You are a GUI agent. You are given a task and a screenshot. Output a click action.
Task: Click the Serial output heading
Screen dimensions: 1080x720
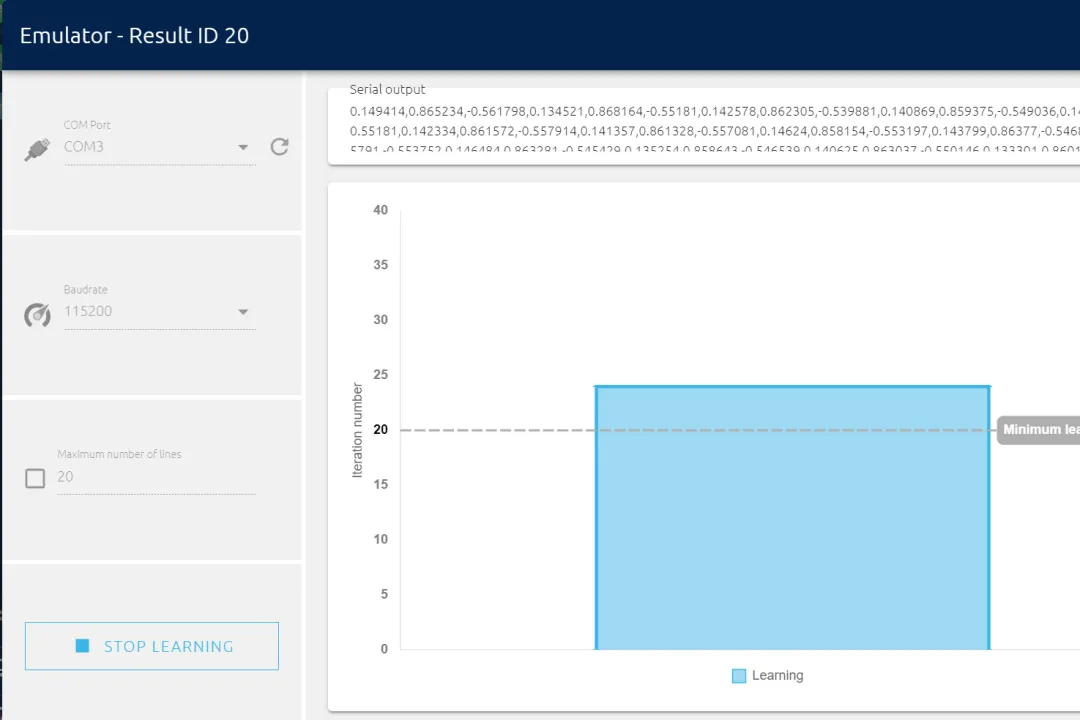point(387,90)
